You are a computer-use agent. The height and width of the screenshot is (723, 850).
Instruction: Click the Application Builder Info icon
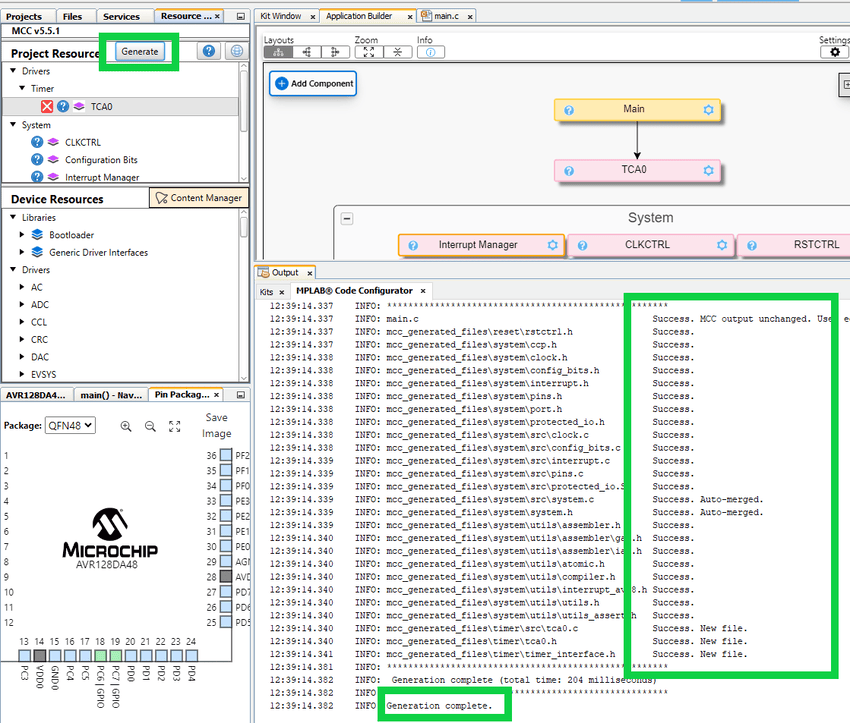coord(430,52)
